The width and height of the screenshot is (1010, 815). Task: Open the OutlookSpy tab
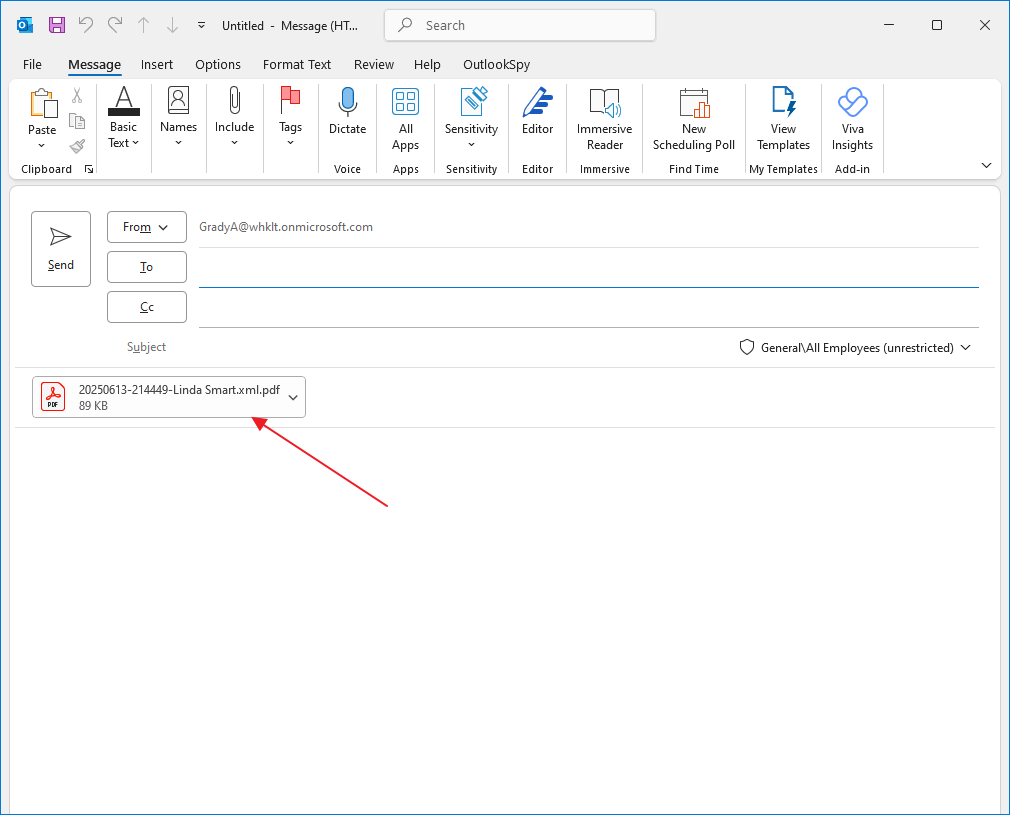coord(497,64)
